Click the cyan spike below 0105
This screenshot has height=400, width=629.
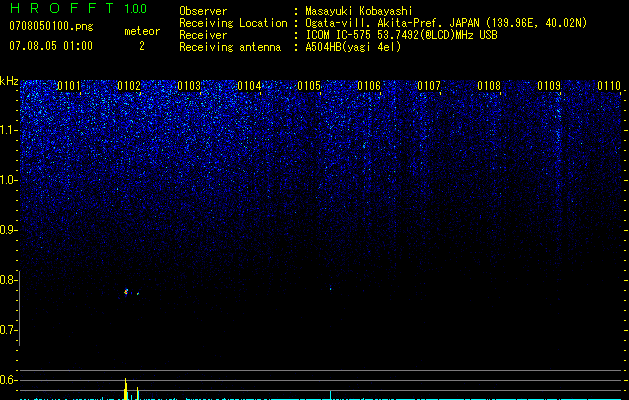click(331, 395)
